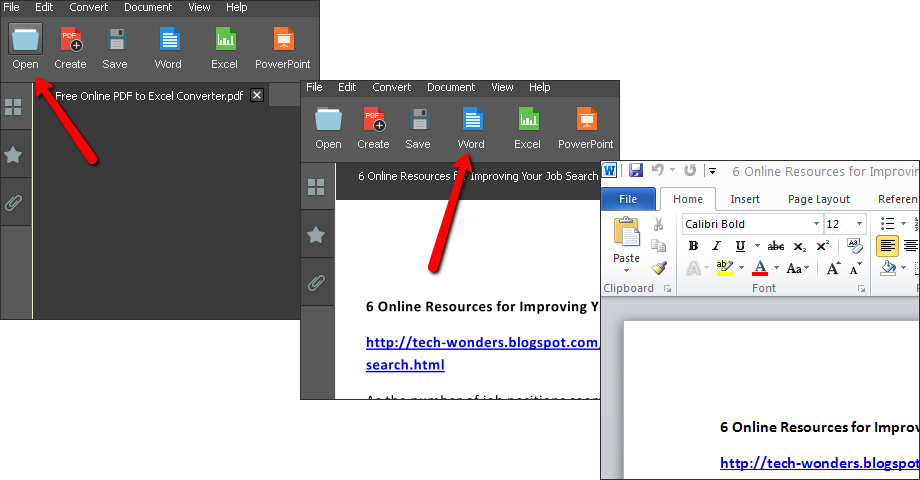The height and width of the screenshot is (480, 920).
Task: Click the Copy icon in Word's Clipboard group
Action: [658, 246]
